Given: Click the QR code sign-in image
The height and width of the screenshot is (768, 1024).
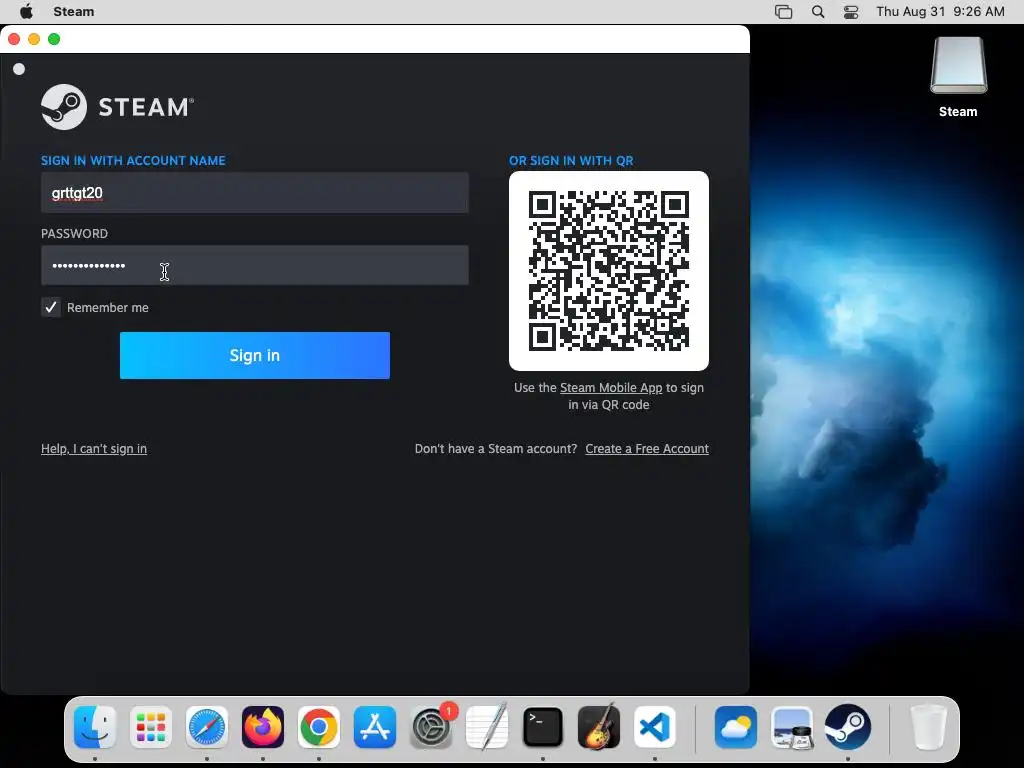Looking at the screenshot, I should point(609,271).
